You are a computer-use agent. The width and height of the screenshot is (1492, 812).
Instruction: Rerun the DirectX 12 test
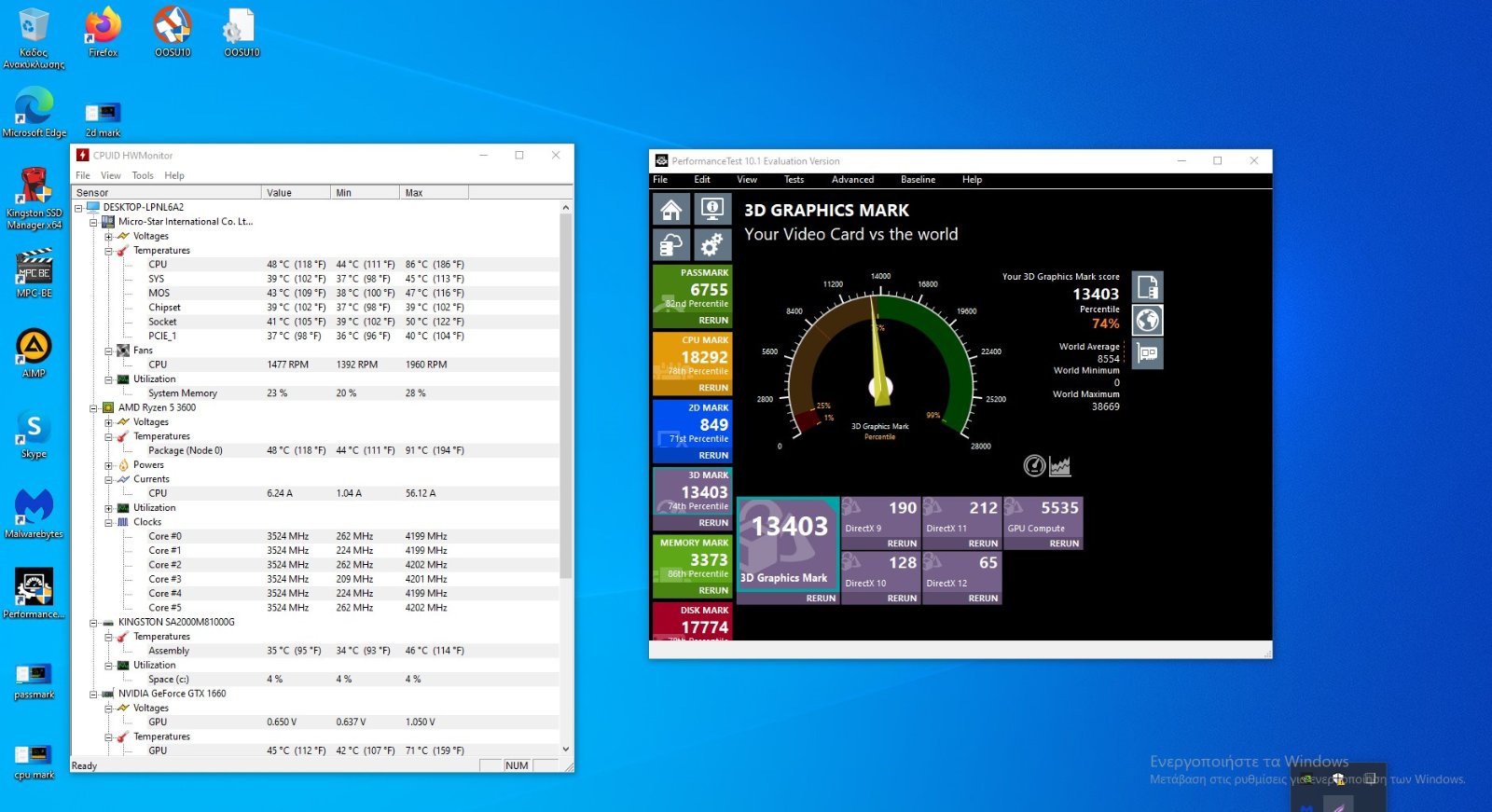pyautogui.click(x=983, y=599)
